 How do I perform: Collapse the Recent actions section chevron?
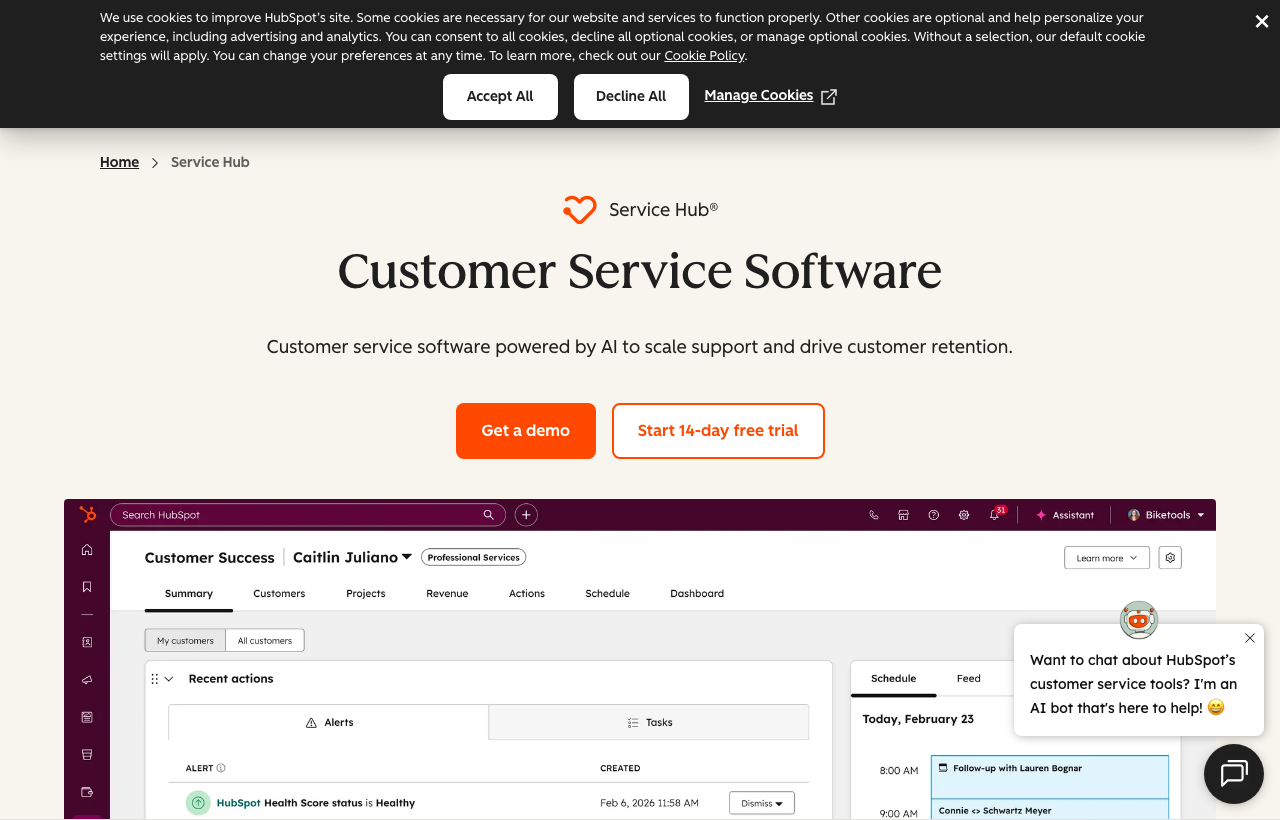[169, 679]
